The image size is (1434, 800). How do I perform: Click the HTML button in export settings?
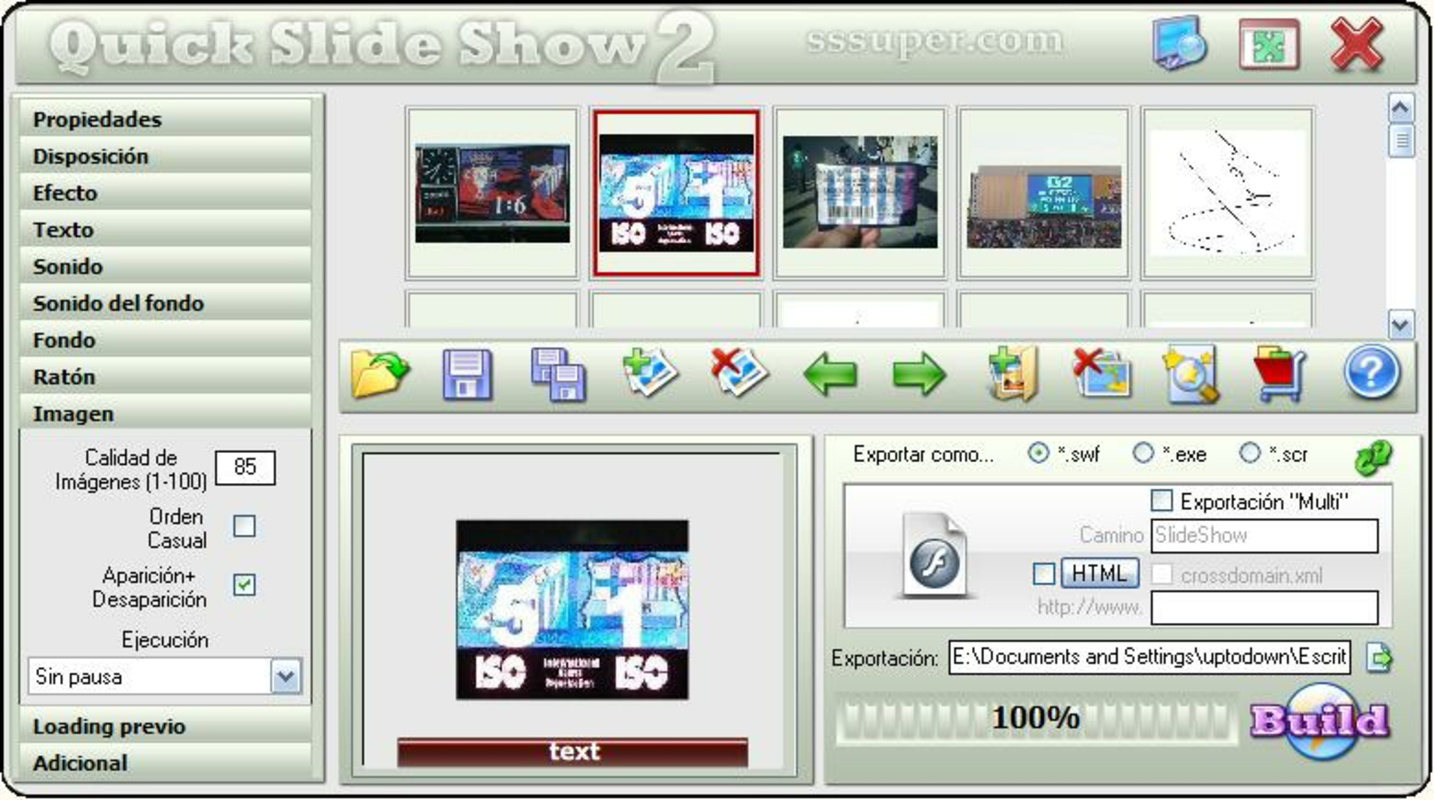[x=1099, y=574]
